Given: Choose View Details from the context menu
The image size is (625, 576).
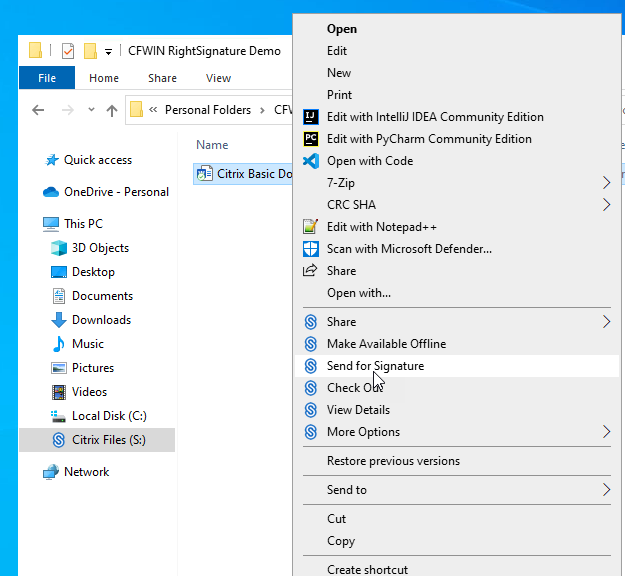Looking at the screenshot, I should [x=358, y=410].
